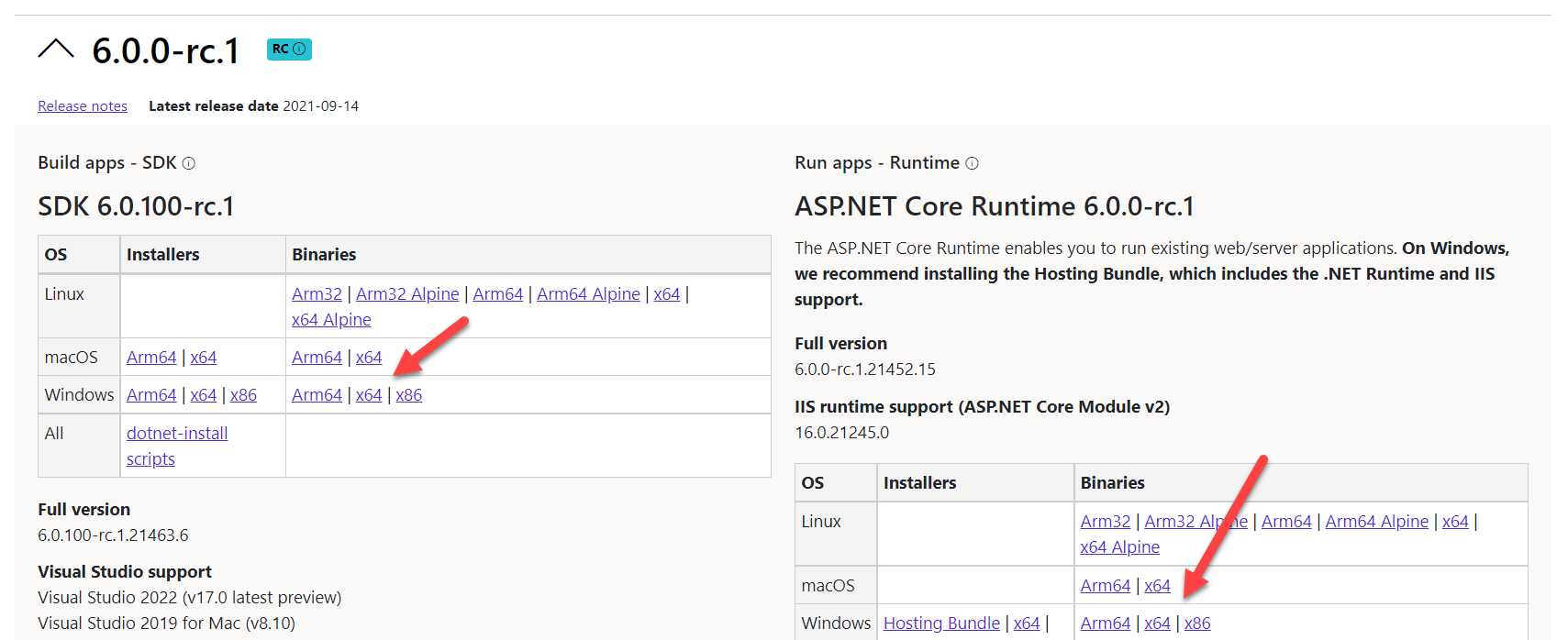Open the Release notes link

(83, 106)
